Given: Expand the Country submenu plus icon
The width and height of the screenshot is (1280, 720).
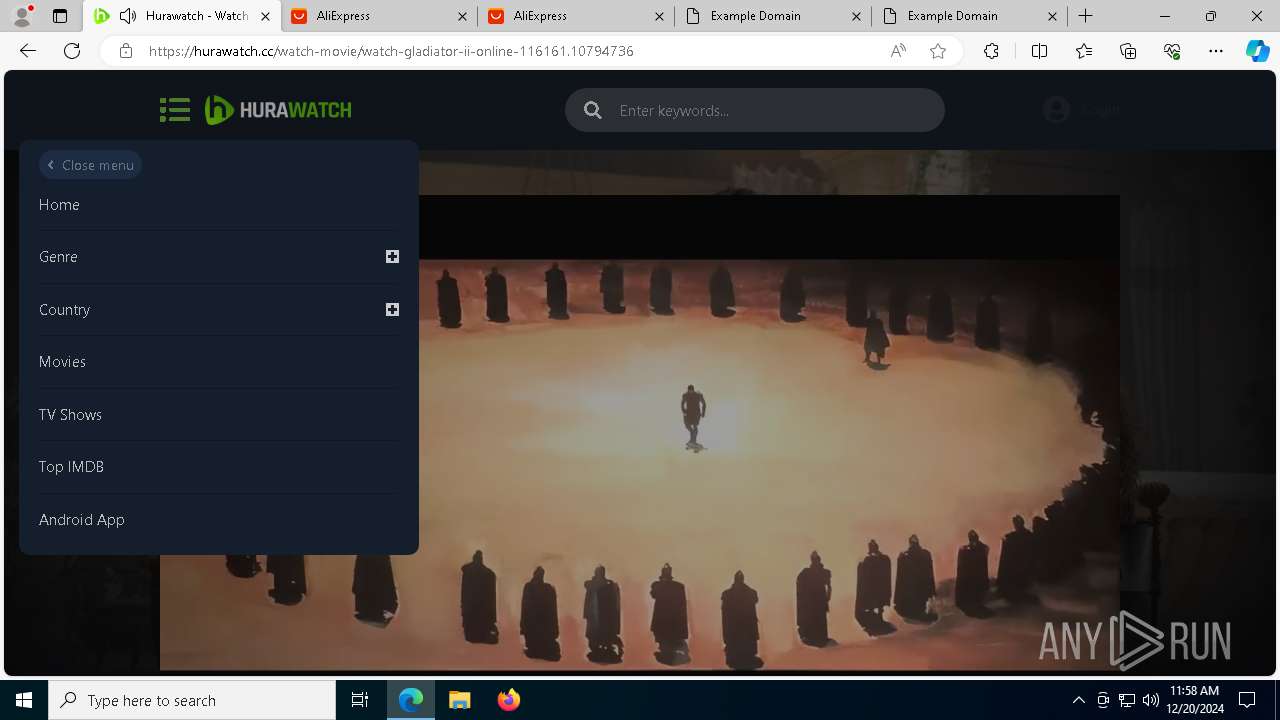Looking at the screenshot, I should click(392, 310).
